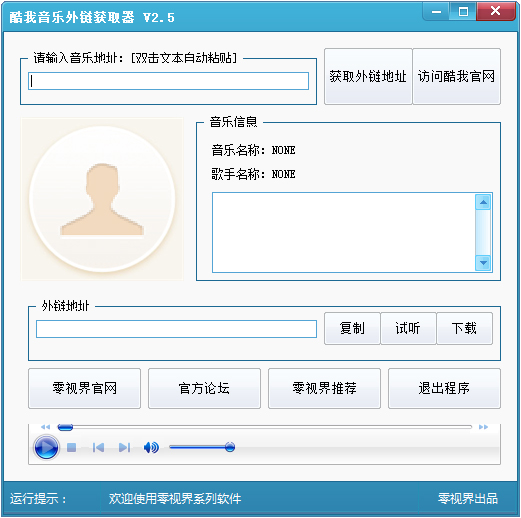This screenshot has width=521, height=518.
Task: Click the fast-forward double-arrow icon
Action: 483,427
